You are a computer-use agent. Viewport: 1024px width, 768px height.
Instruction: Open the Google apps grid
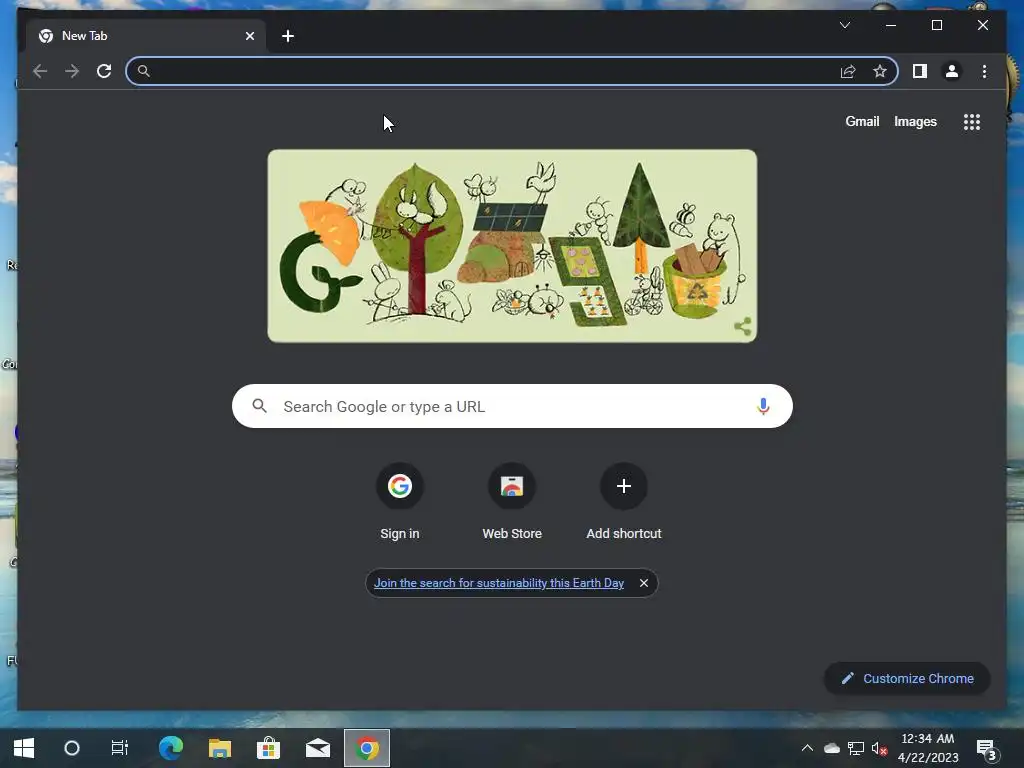point(972,122)
